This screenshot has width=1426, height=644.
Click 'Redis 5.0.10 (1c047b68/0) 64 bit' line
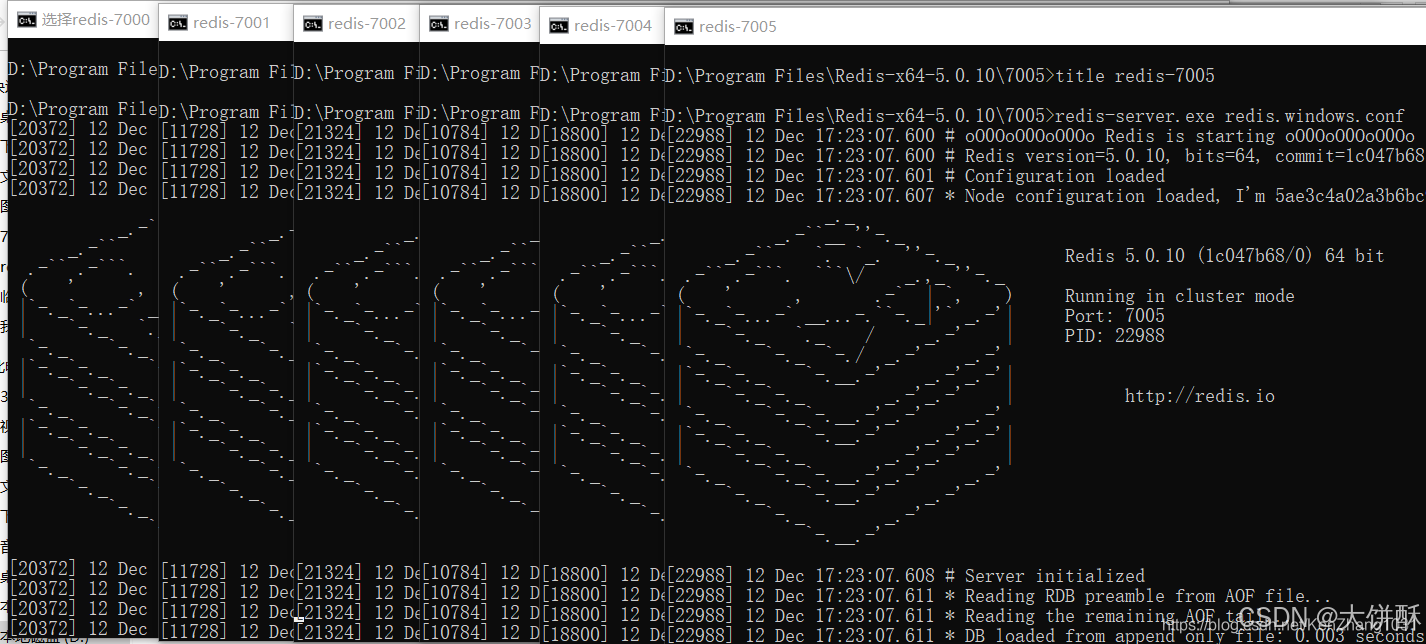coord(1224,256)
